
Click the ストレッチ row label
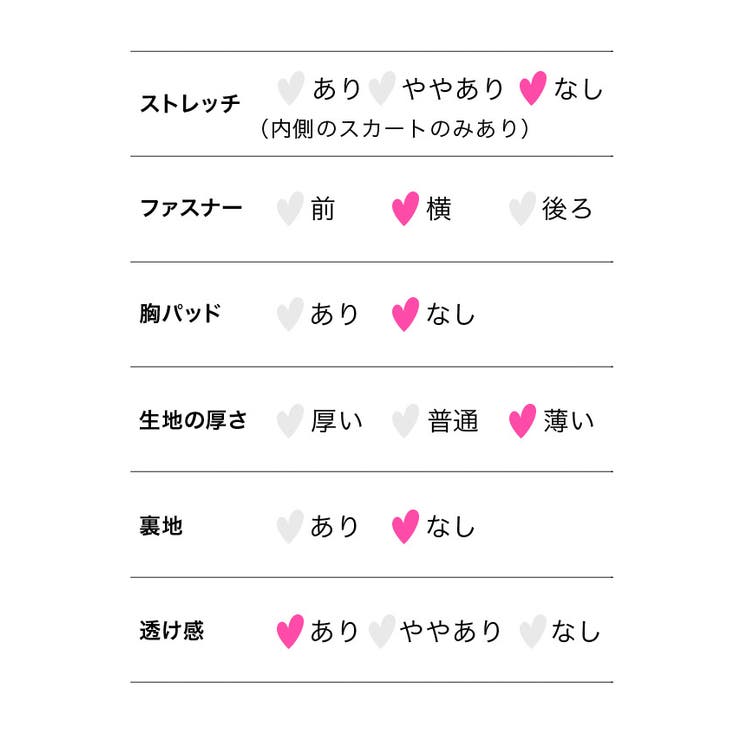click(190, 103)
